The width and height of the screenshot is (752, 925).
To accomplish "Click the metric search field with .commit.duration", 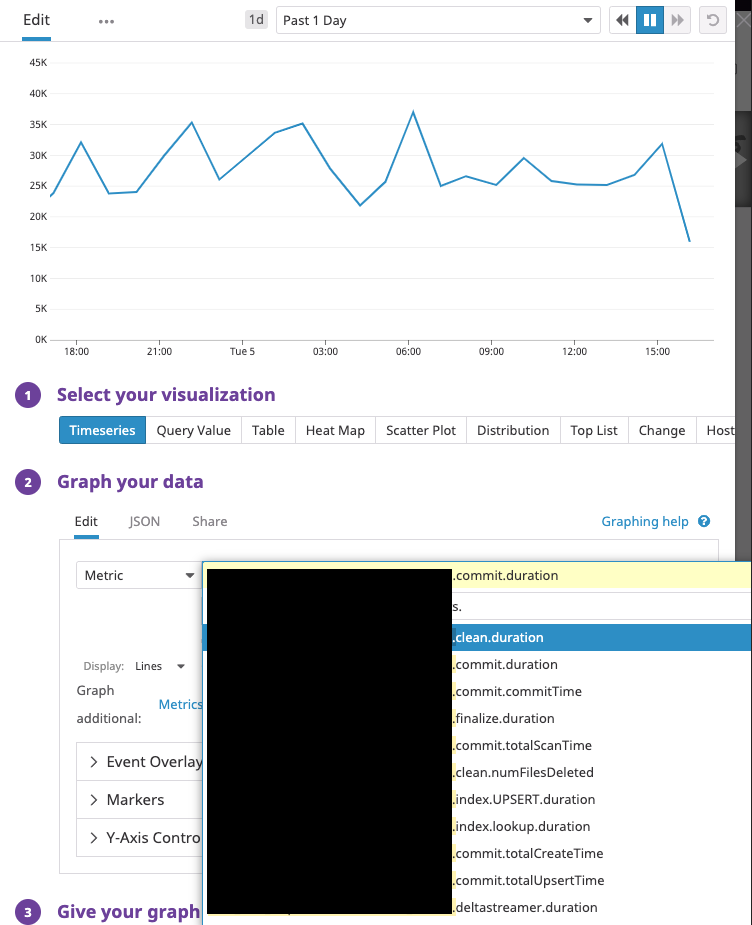I will (x=600, y=575).
